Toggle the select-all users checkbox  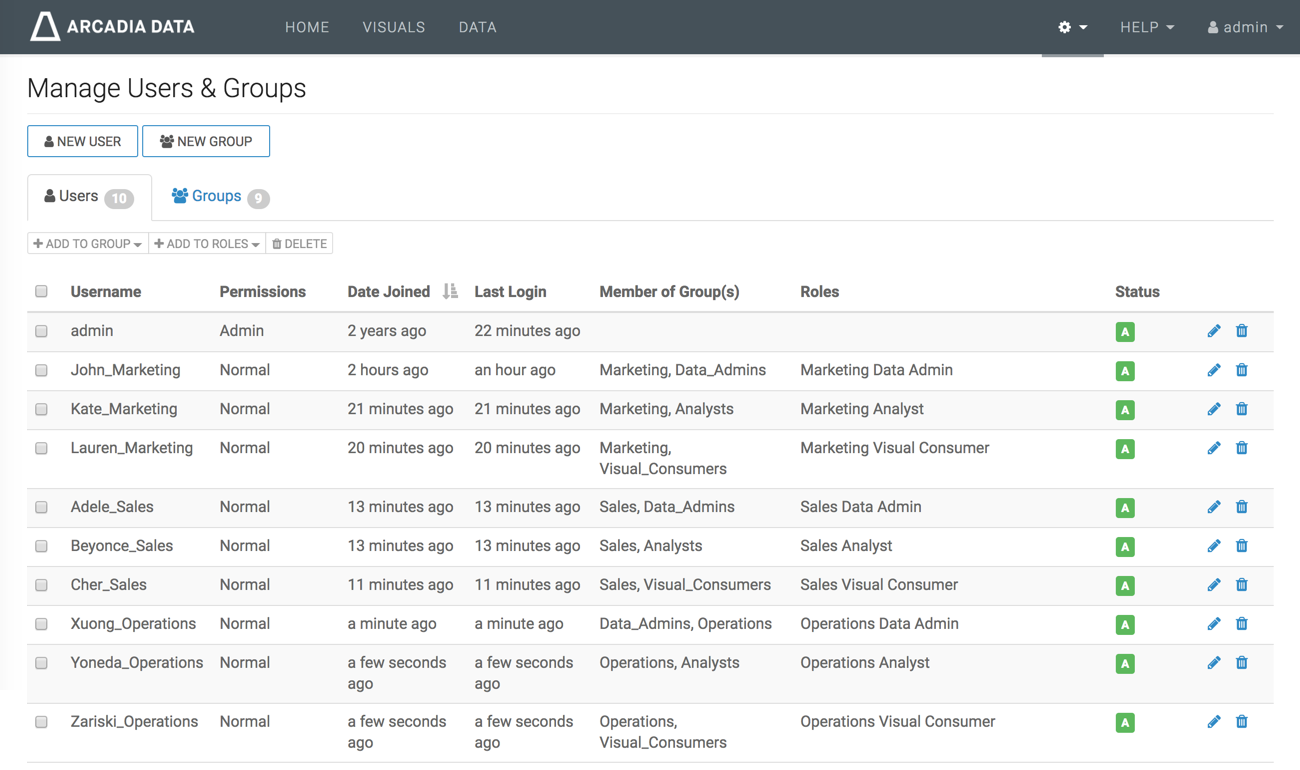point(41,292)
